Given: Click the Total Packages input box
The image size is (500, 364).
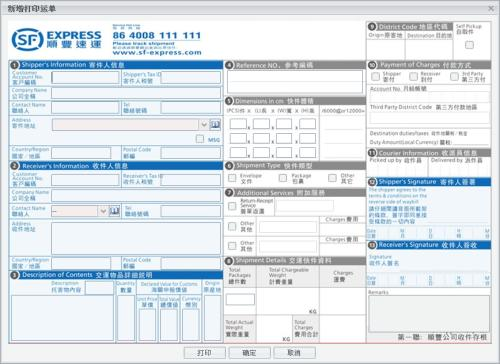Looking at the screenshot, I should pyautogui.click(x=240, y=299).
